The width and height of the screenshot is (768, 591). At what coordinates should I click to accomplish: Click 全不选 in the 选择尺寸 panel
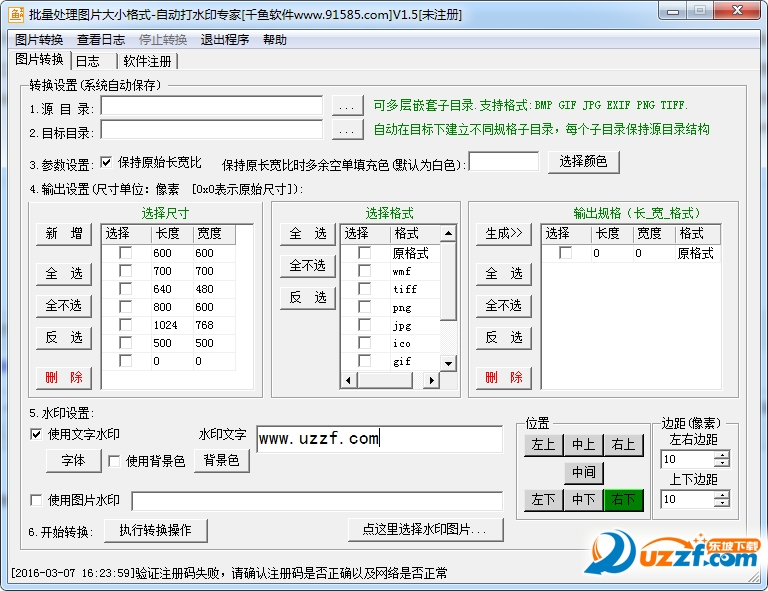64,306
